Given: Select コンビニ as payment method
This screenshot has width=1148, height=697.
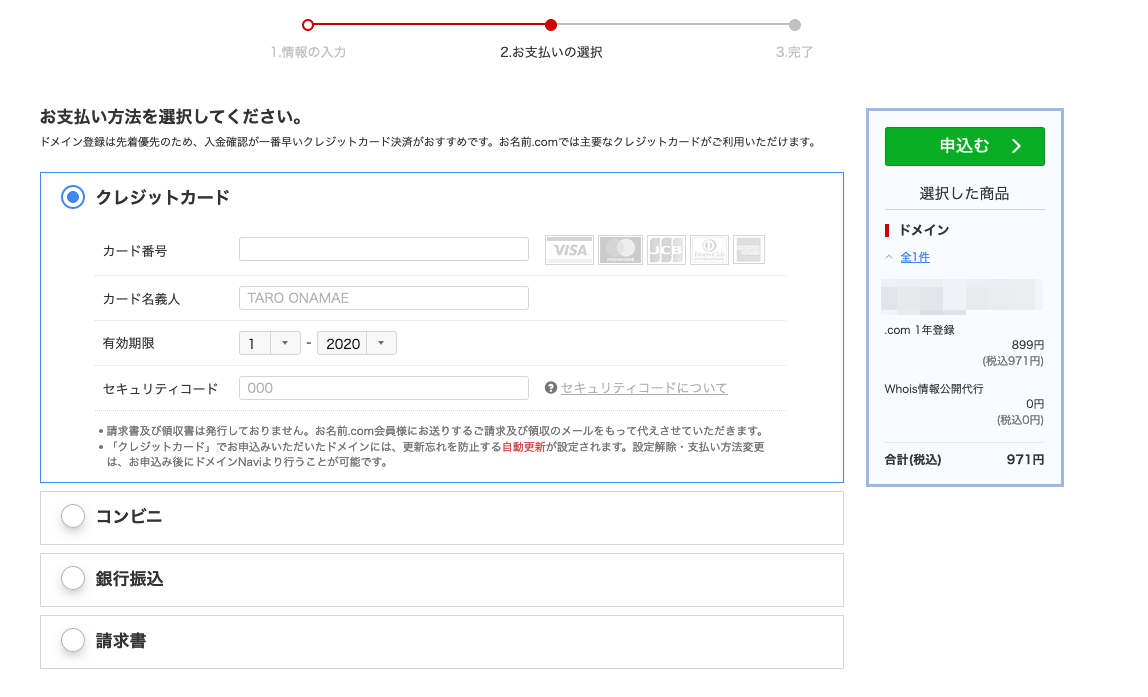Looking at the screenshot, I should (x=72, y=516).
